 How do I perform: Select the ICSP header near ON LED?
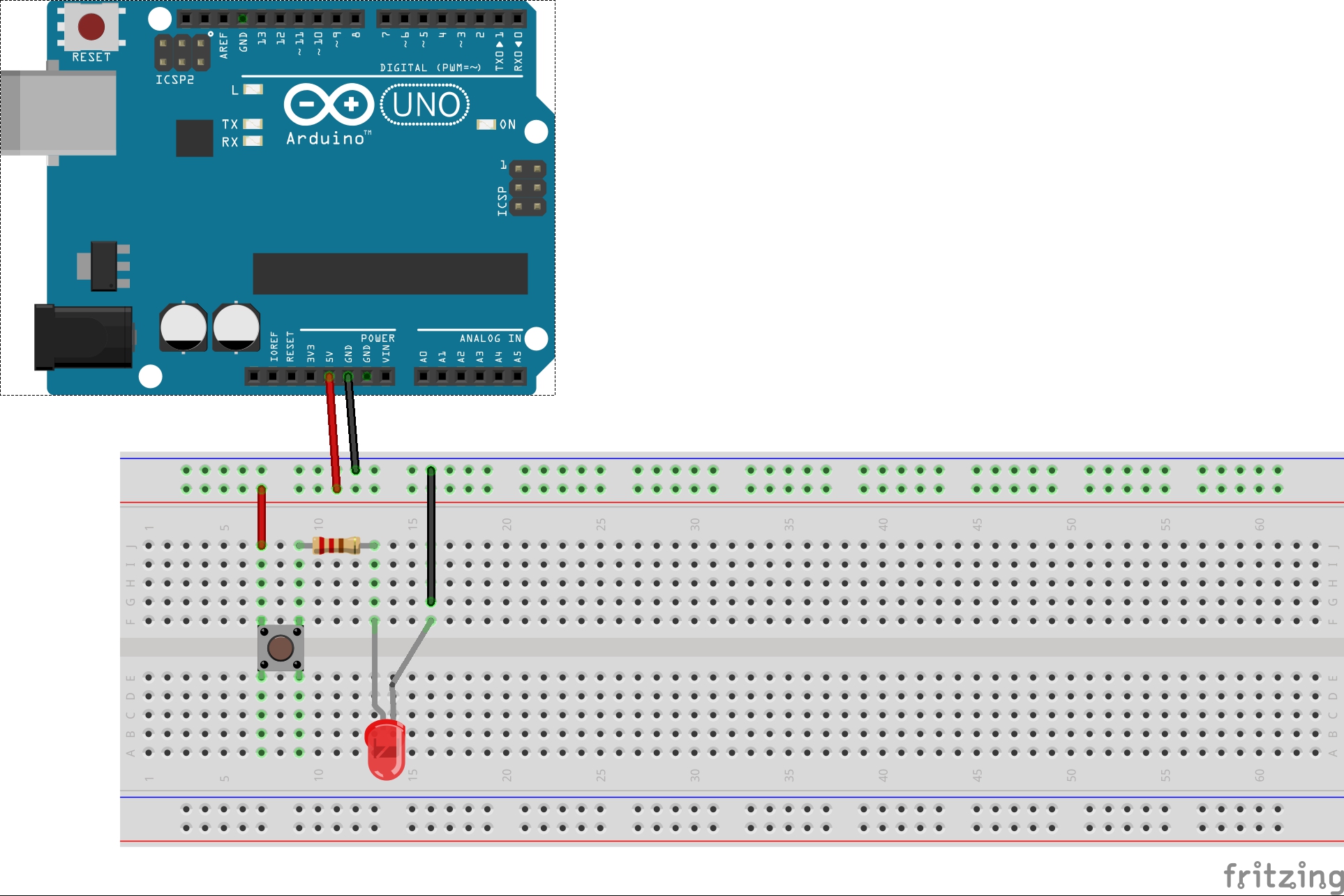[x=528, y=188]
